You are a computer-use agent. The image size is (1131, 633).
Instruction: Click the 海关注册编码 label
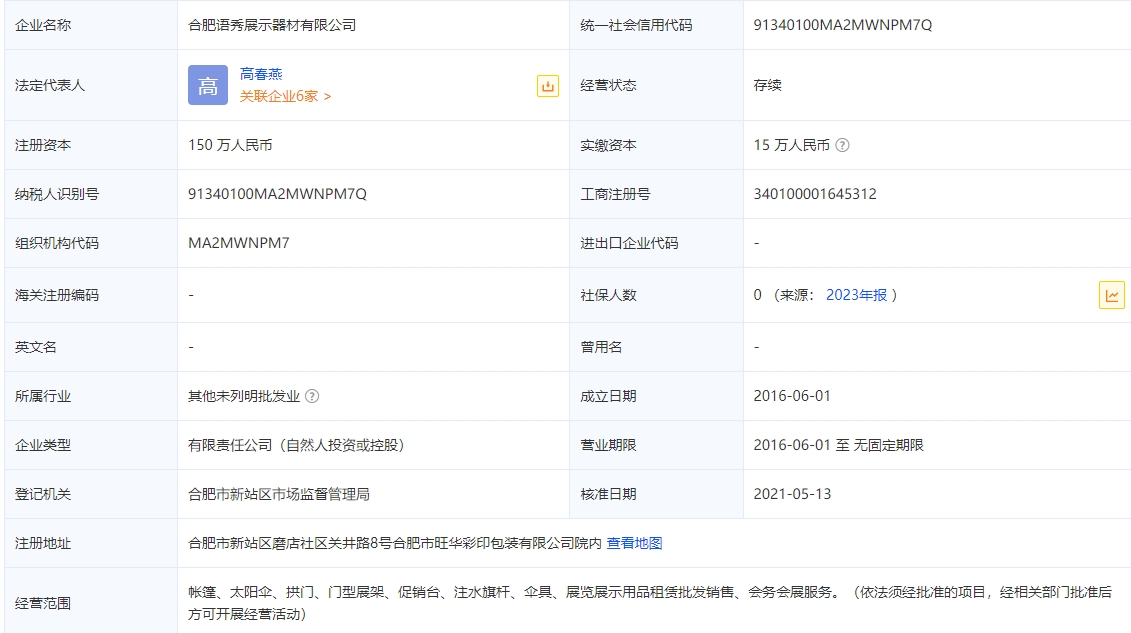click(56, 295)
